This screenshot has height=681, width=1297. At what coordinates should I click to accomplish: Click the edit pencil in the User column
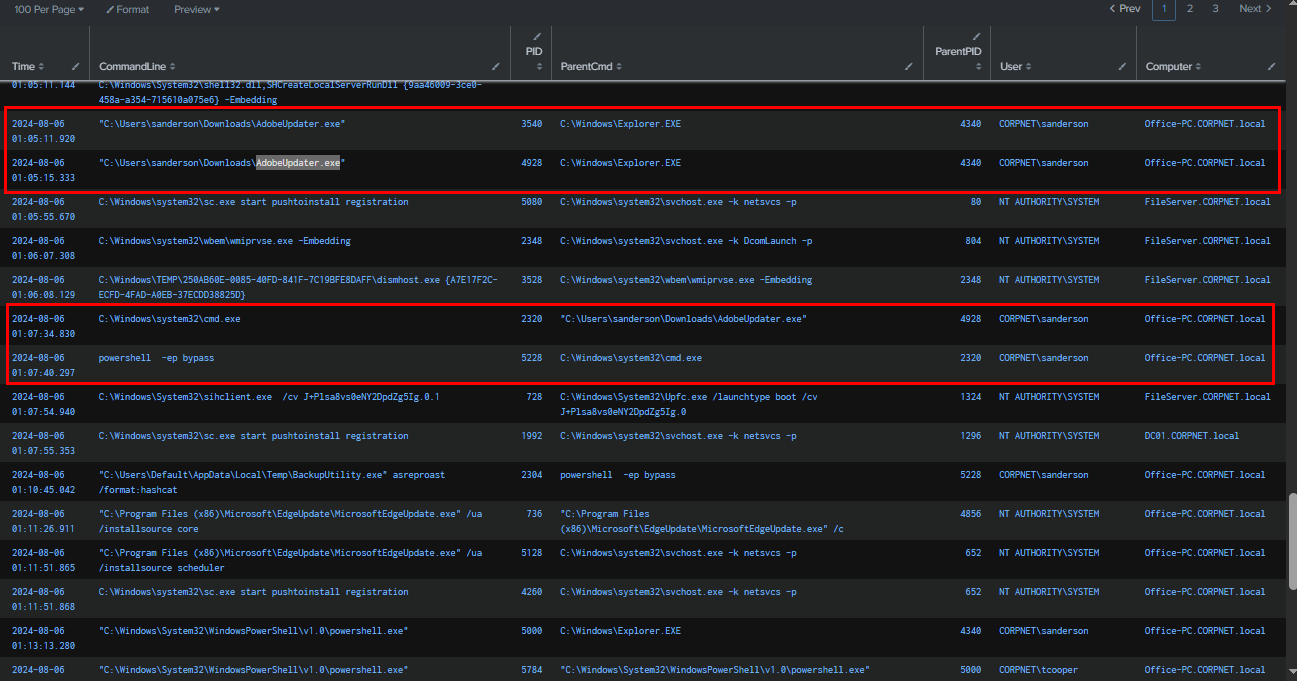[1123, 66]
